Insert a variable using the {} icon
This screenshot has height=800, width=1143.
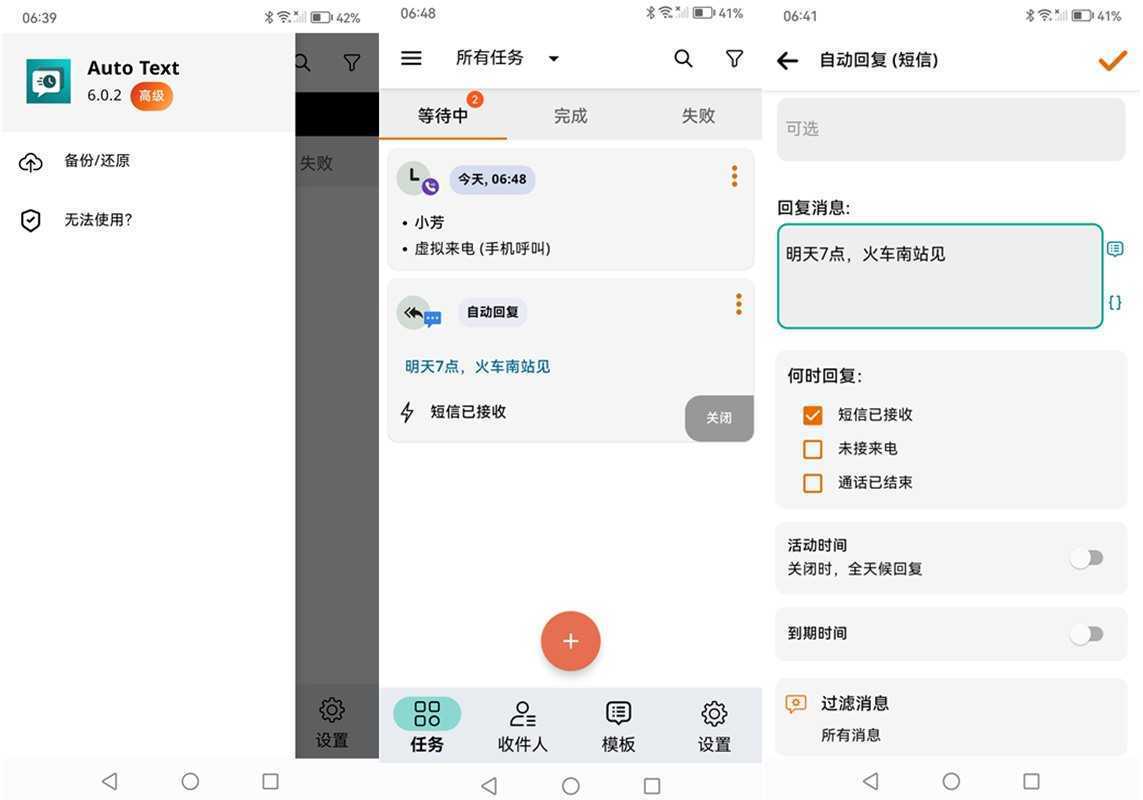click(x=1115, y=301)
